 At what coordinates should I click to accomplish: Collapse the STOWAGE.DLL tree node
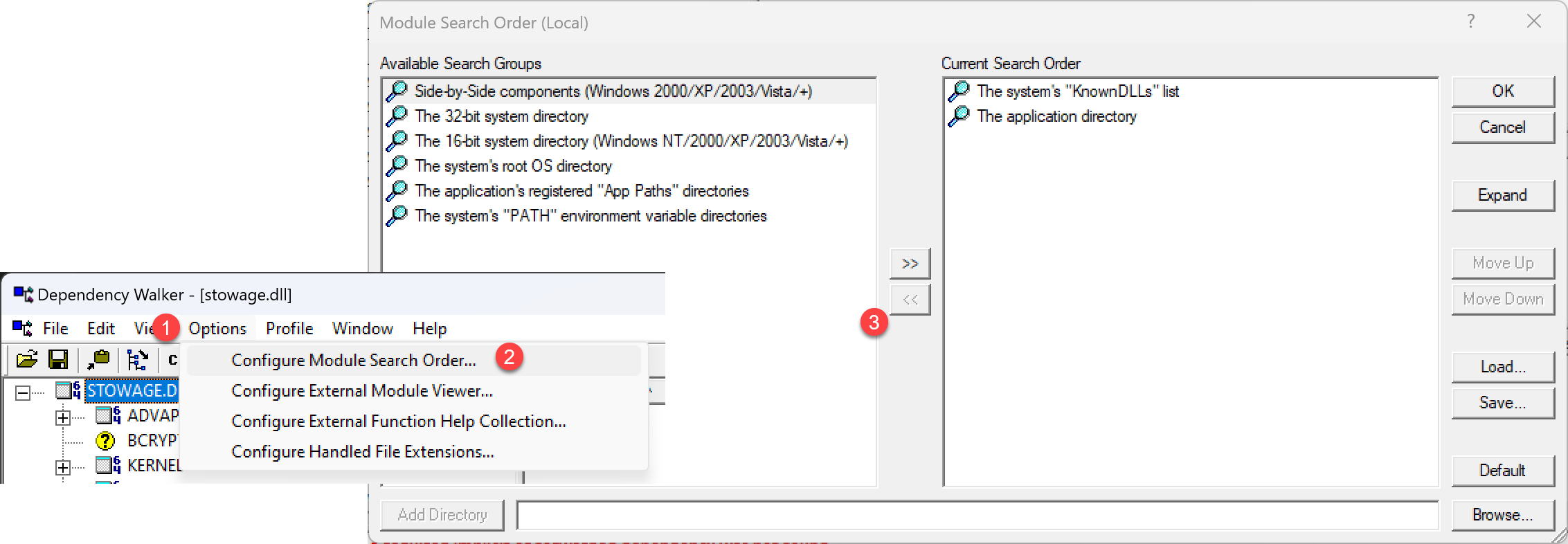click(x=23, y=392)
